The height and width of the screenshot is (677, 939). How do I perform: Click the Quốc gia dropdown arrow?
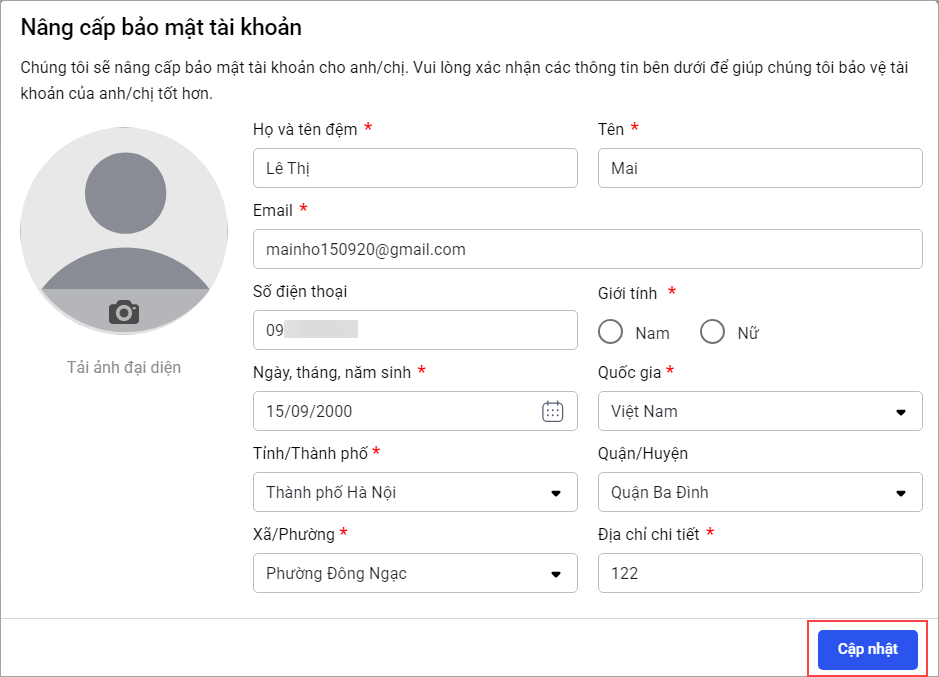(x=900, y=412)
